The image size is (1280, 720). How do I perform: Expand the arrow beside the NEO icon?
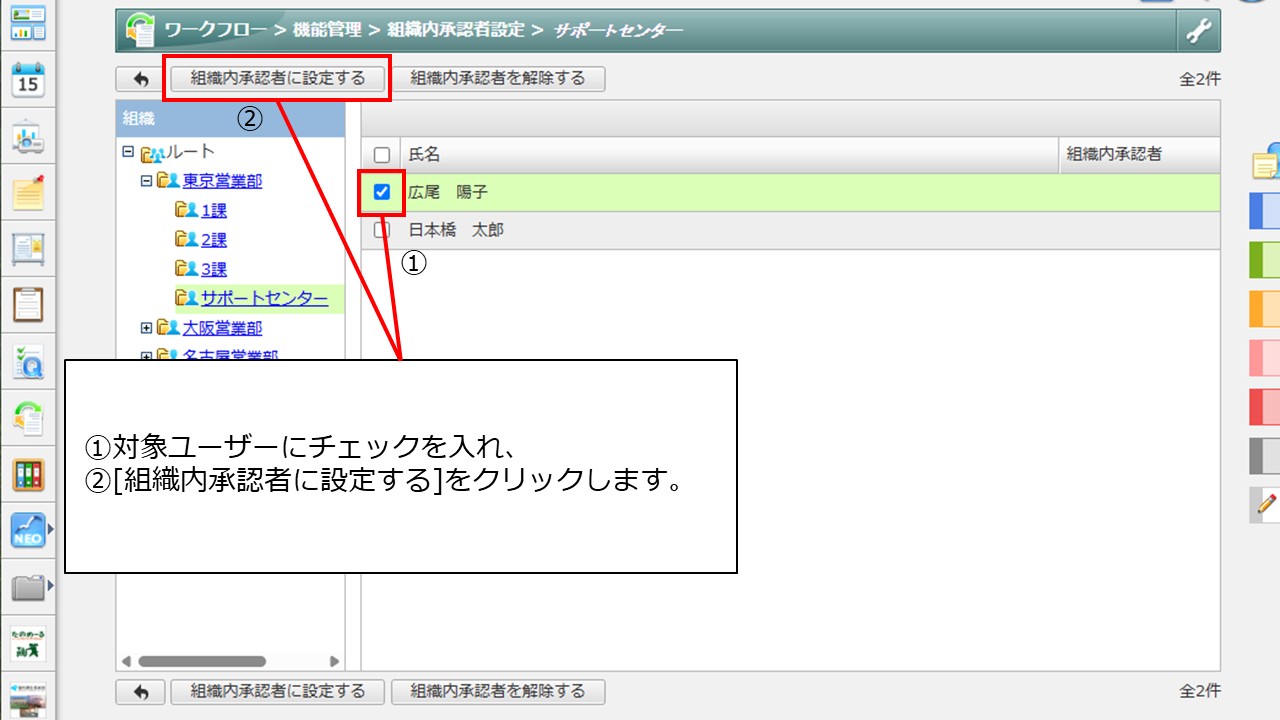click(x=51, y=530)
